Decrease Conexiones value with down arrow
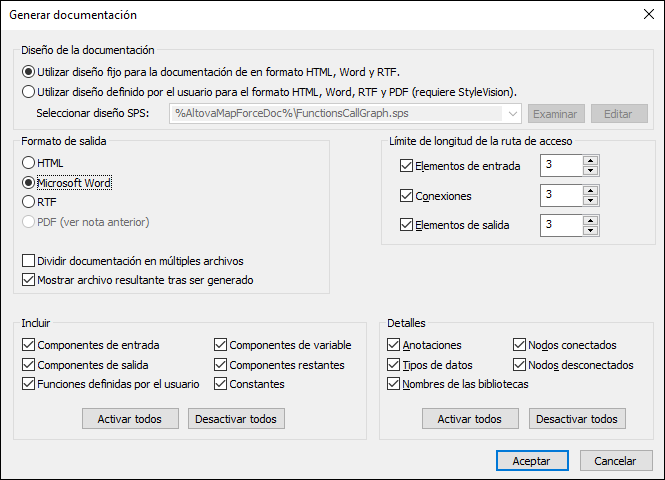The image size is (665, 480). pyautogui.click(x=590, y=201)
